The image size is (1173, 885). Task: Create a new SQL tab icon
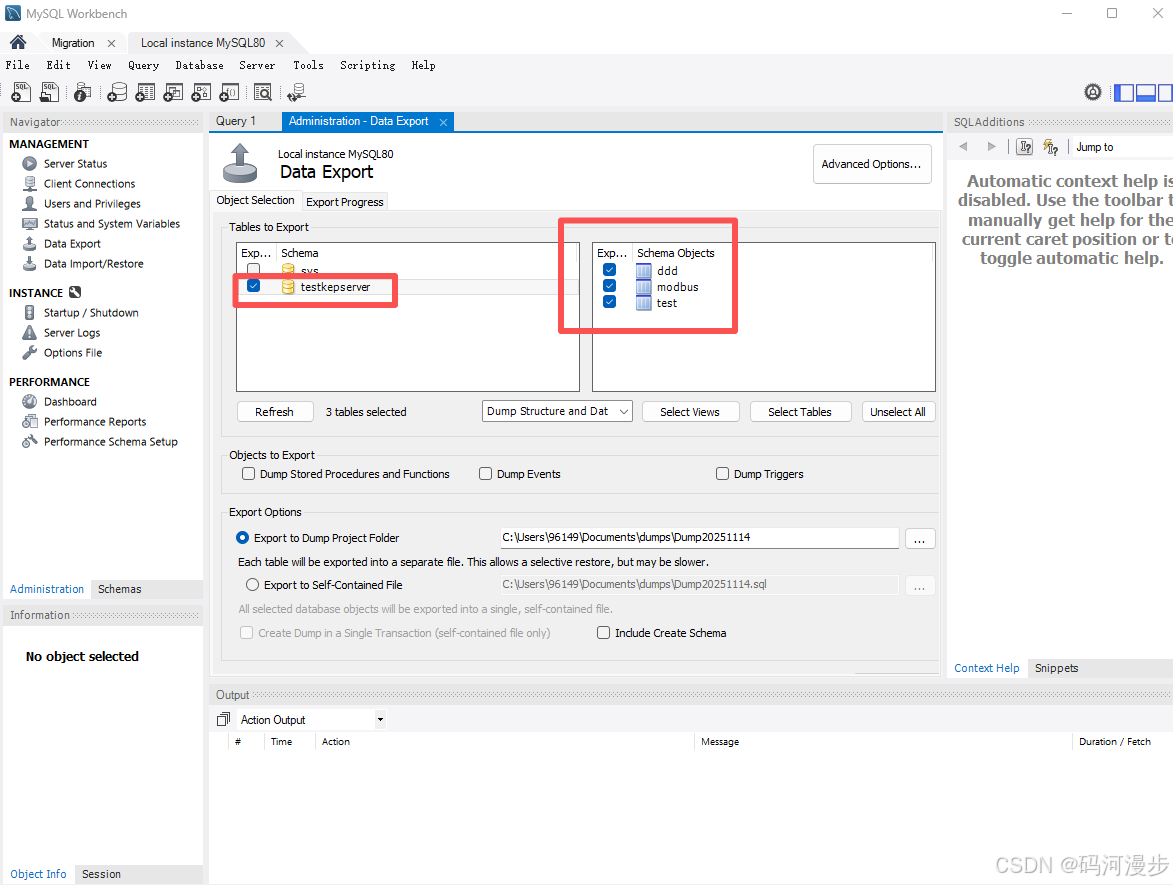tap(21, 92)
